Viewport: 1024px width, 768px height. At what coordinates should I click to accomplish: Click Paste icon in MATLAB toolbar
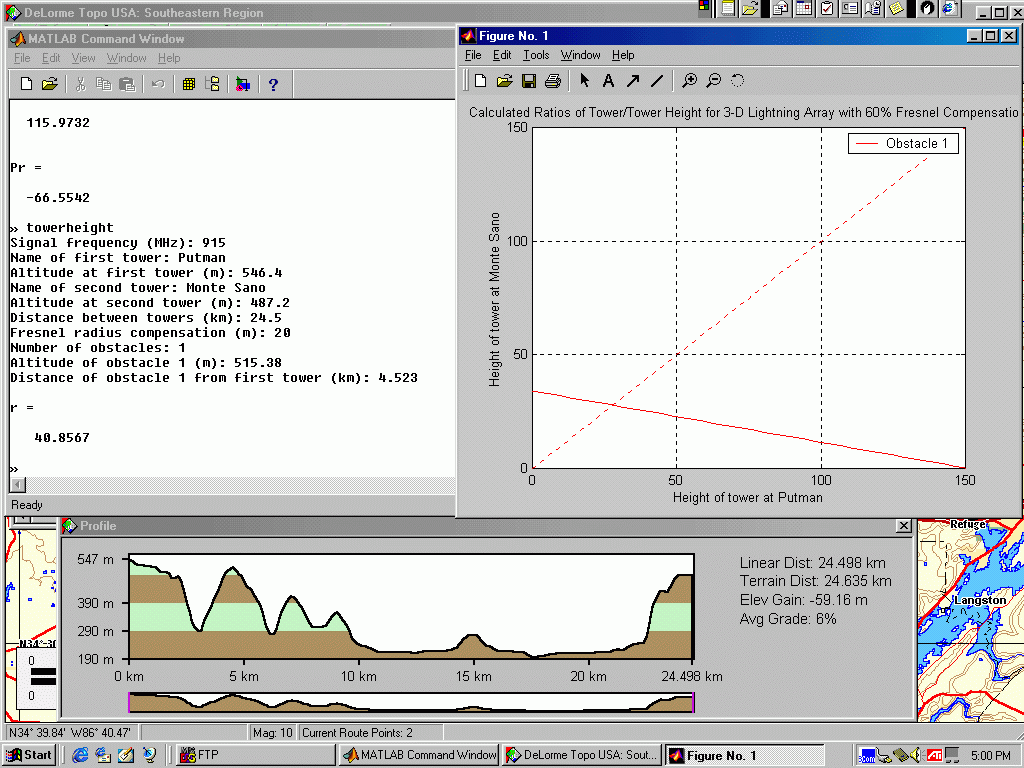coord(127,84)
